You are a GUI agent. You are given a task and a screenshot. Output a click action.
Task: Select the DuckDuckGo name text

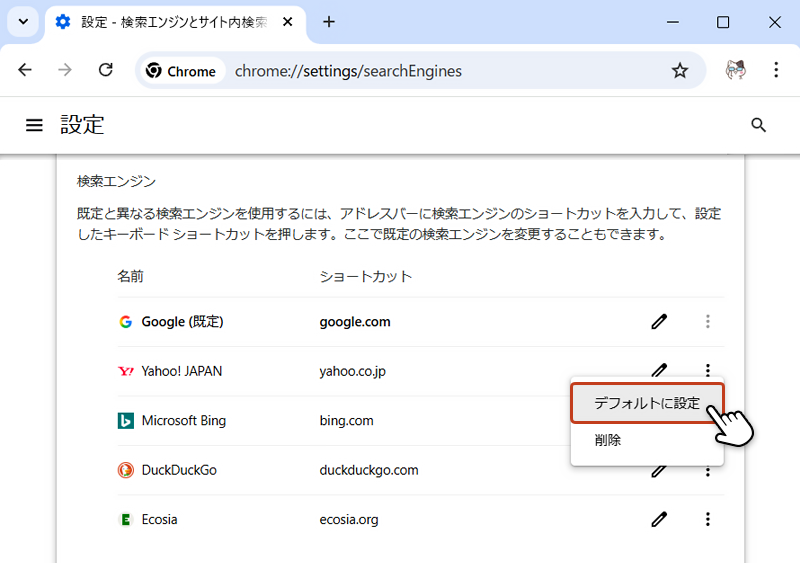click(x=179, y=470)
